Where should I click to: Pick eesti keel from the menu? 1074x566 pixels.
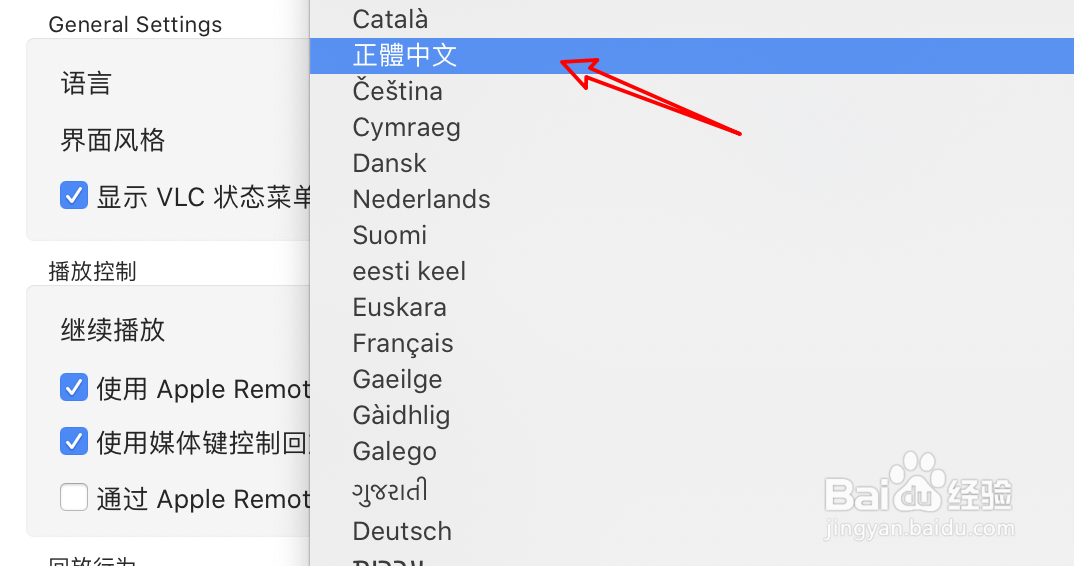coord(409,272)
